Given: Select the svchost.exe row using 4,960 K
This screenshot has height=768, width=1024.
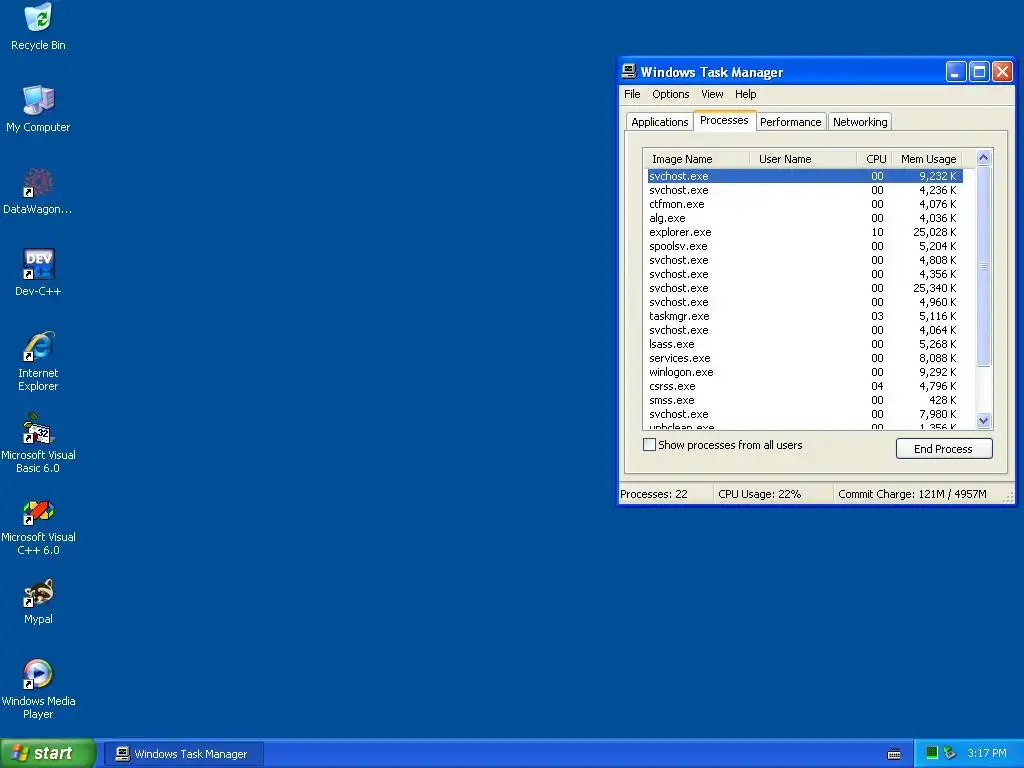Looking at the screenshot, I should click(805, 302).
